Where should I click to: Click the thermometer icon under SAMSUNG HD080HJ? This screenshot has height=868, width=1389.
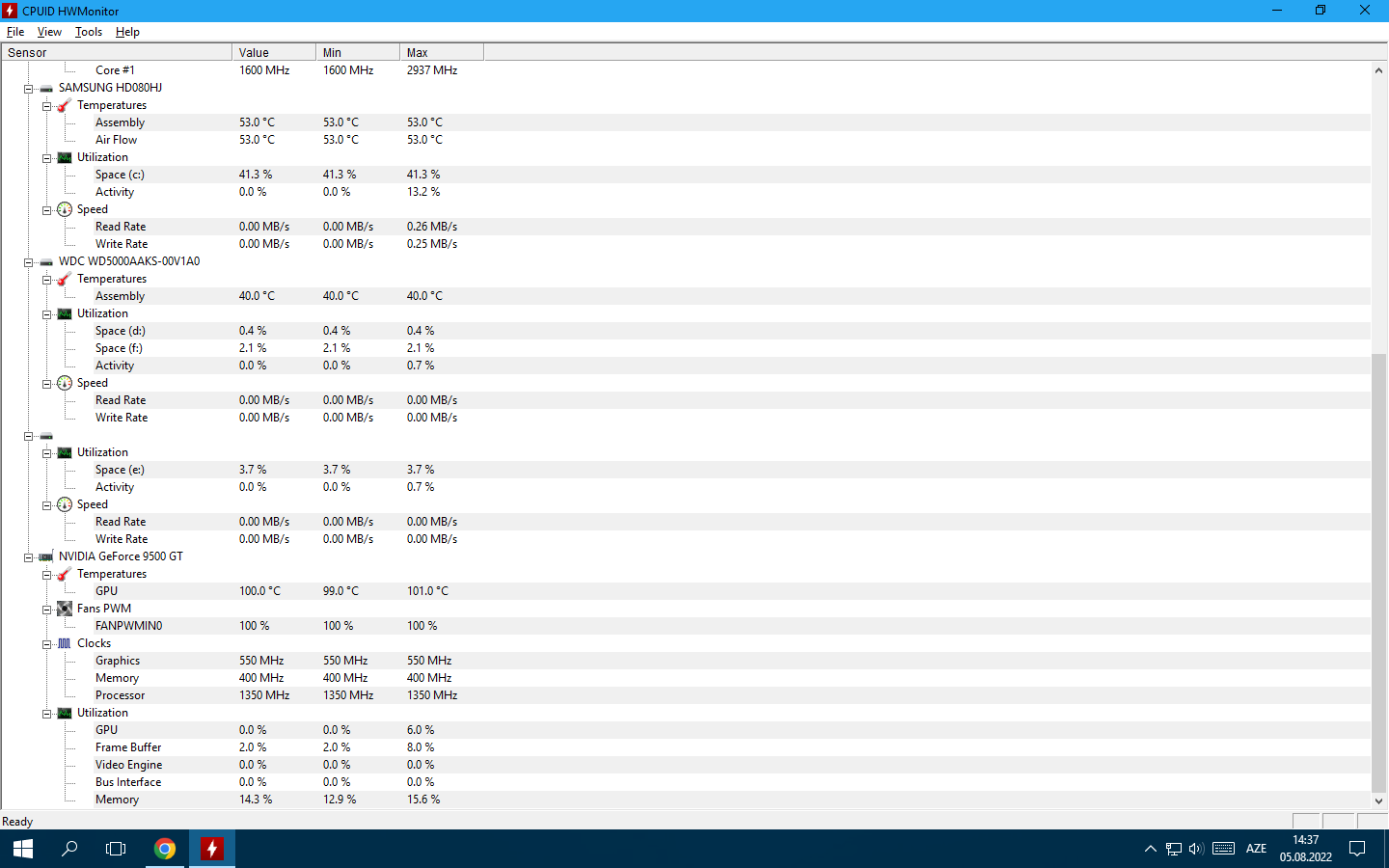[x=65, y=105]
